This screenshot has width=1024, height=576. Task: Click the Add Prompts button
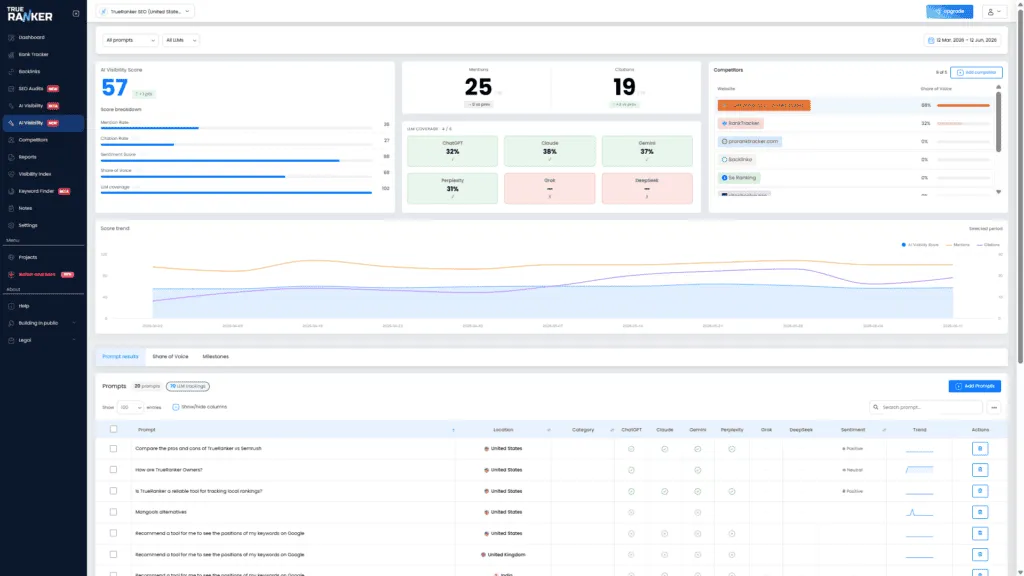coord(974,386)
